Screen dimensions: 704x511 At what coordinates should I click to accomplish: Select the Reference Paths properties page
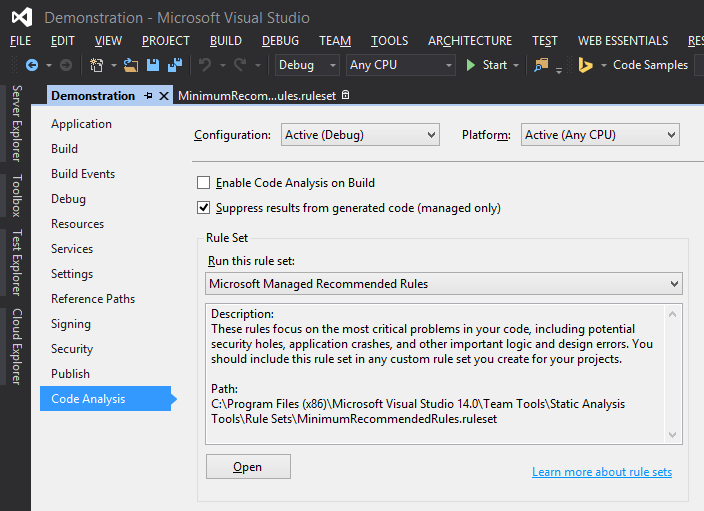pos(93,299)
